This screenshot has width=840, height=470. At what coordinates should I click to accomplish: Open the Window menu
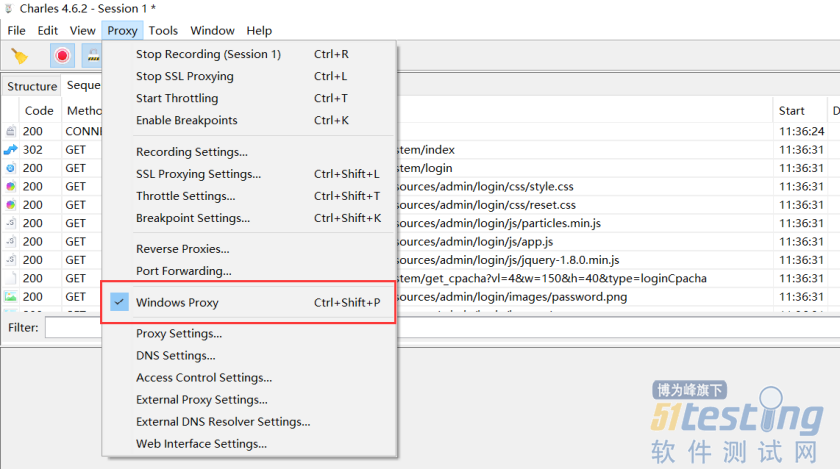coord(213,31)
